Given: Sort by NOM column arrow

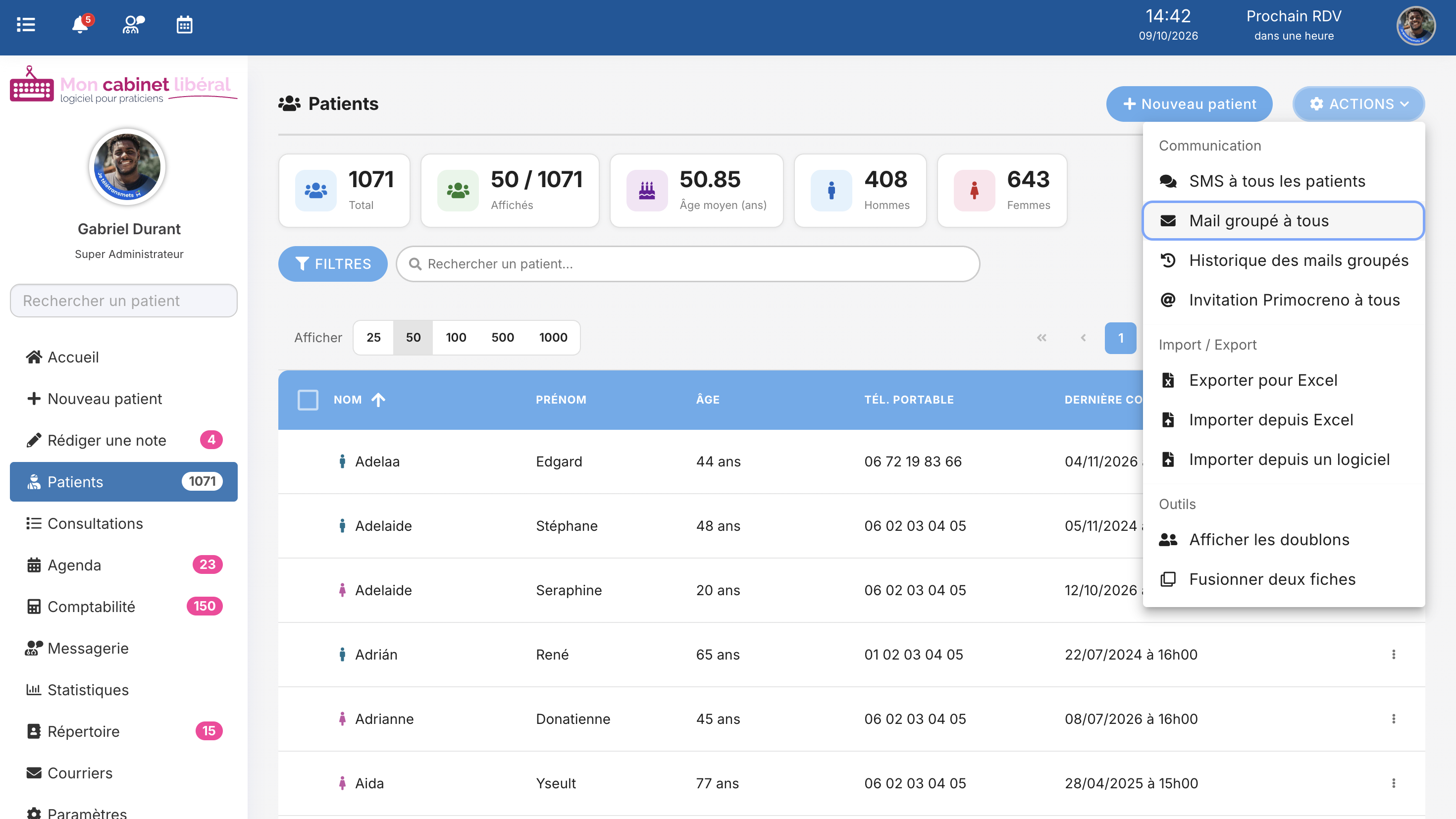Looking at the screenshot, I should pos(378,400).
